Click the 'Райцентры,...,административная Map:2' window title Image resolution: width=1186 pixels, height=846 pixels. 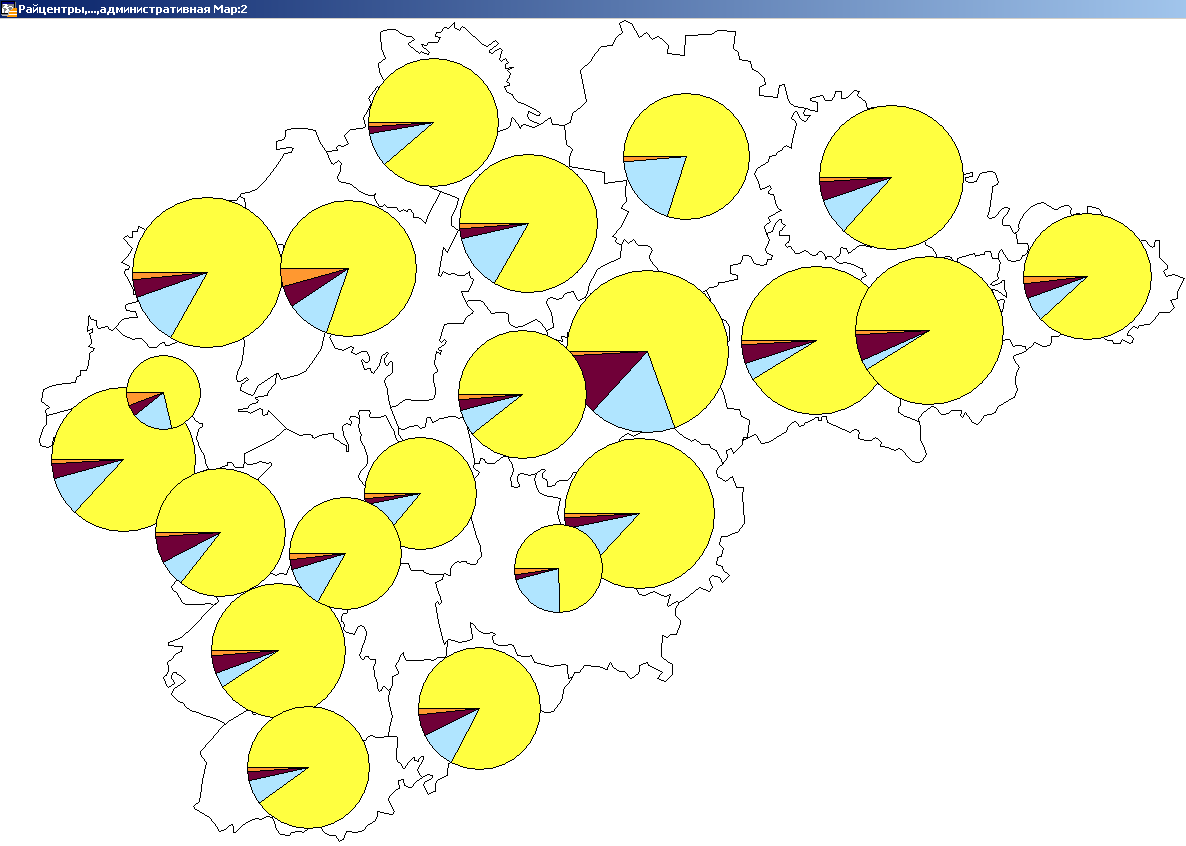[132, 9]
